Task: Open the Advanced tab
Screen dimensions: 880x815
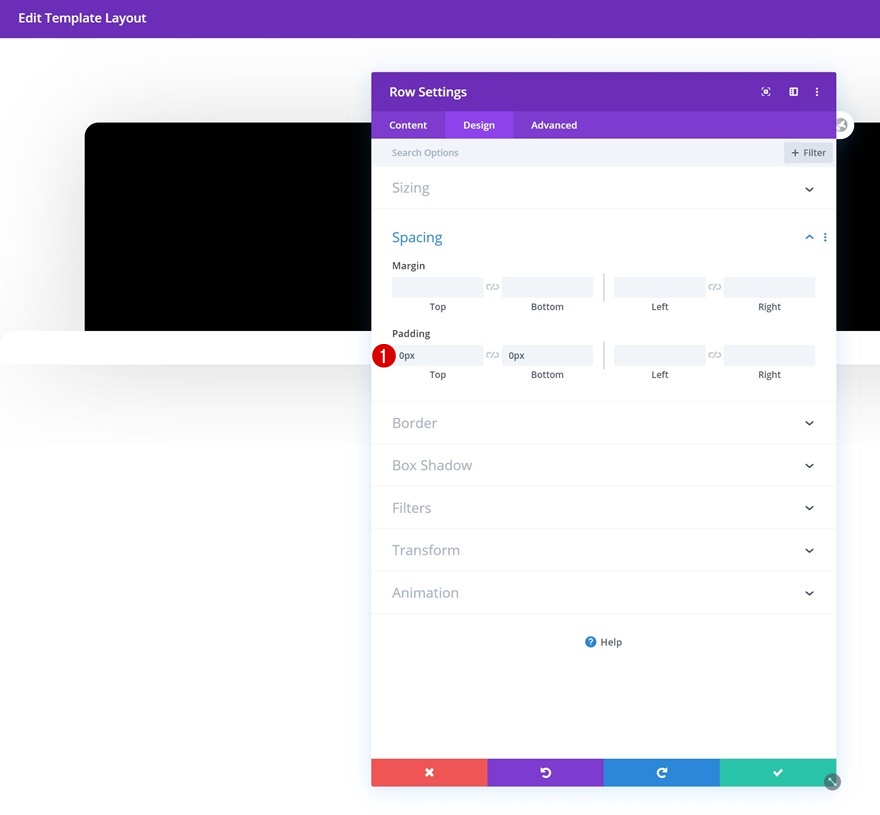Action: pos(554,125)
